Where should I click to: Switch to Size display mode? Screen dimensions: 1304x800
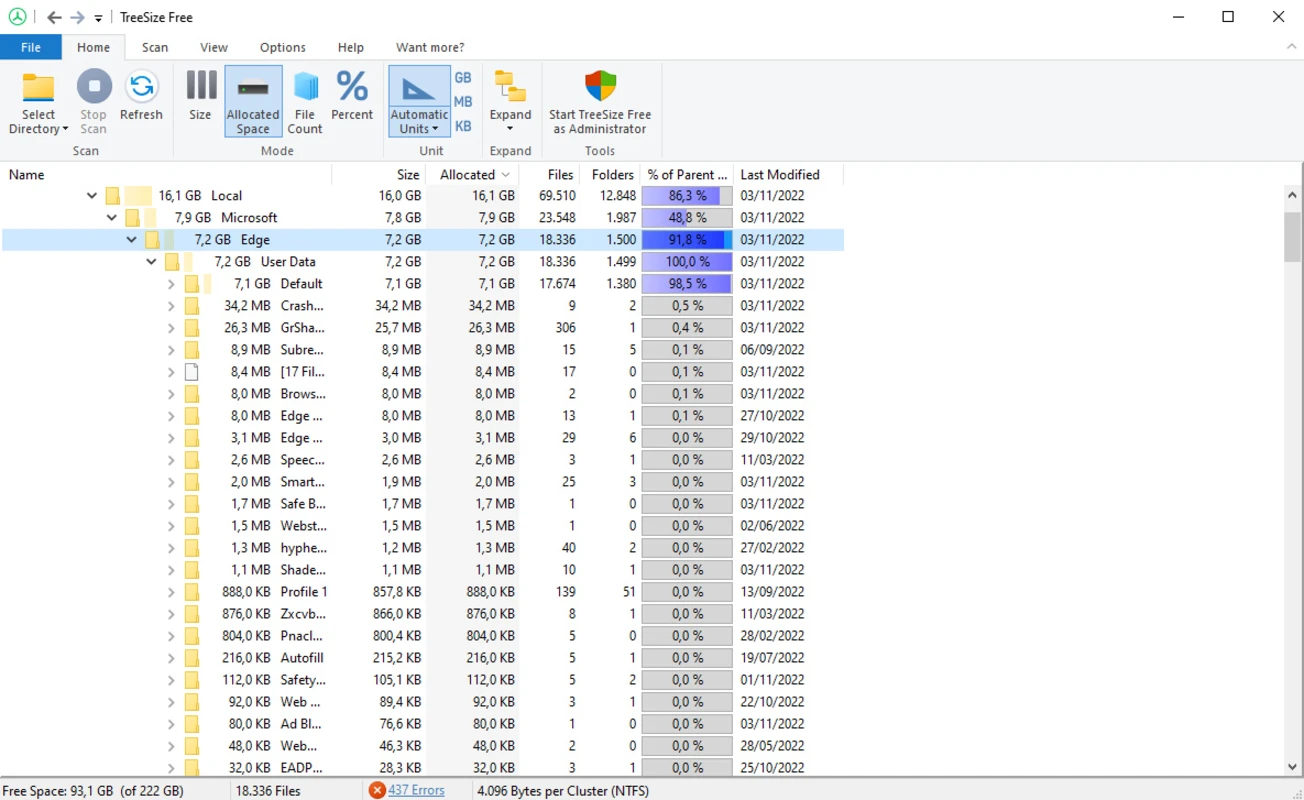pyautogui.click(x=200, y=98)
